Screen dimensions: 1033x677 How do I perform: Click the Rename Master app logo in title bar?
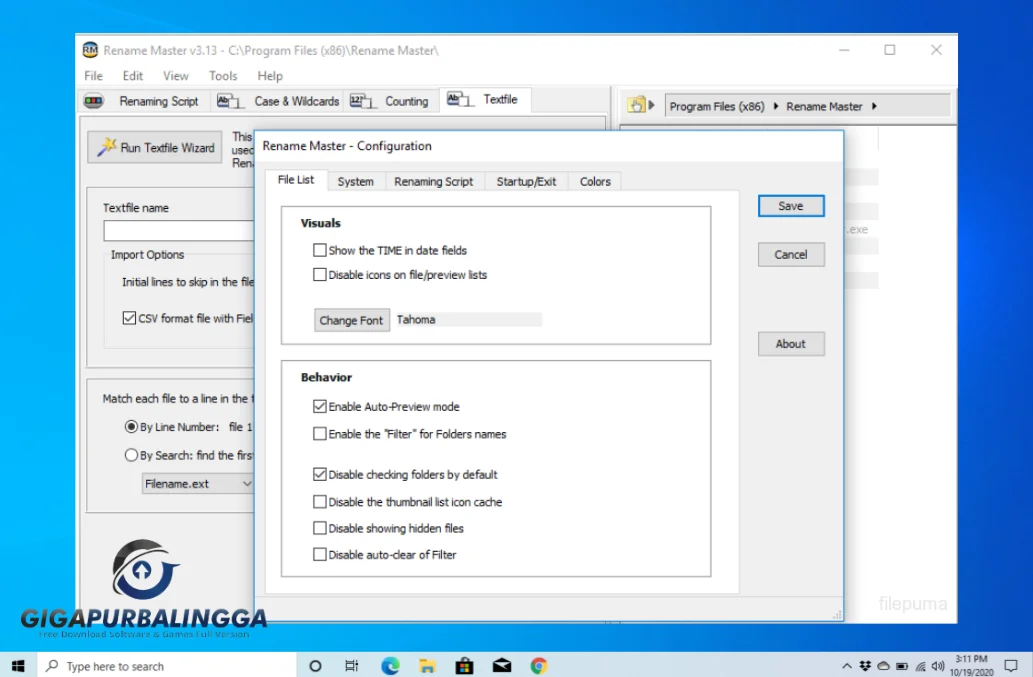point(90,50)
